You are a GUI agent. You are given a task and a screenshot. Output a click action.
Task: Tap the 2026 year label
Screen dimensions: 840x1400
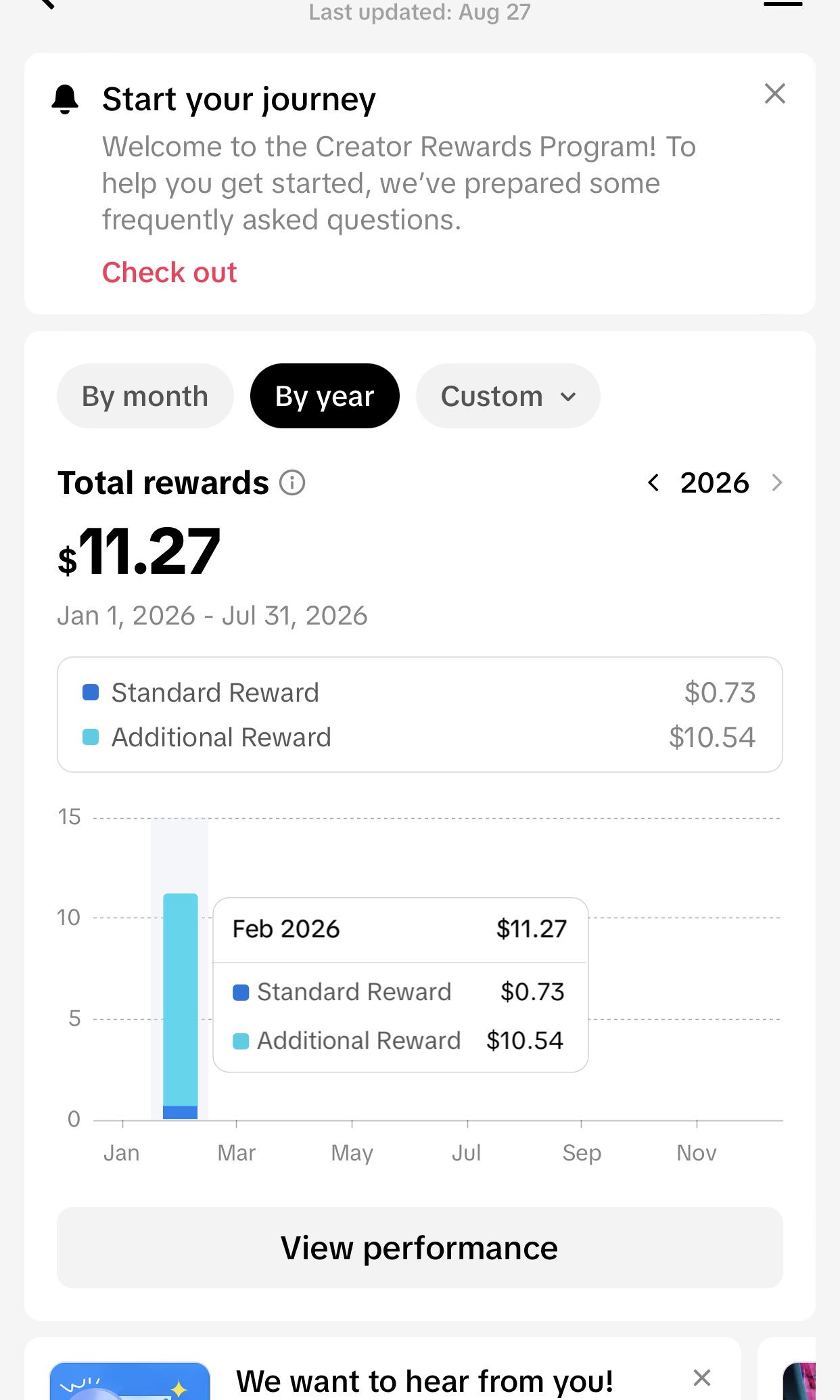pyautogui.click(x=715, y=482)
